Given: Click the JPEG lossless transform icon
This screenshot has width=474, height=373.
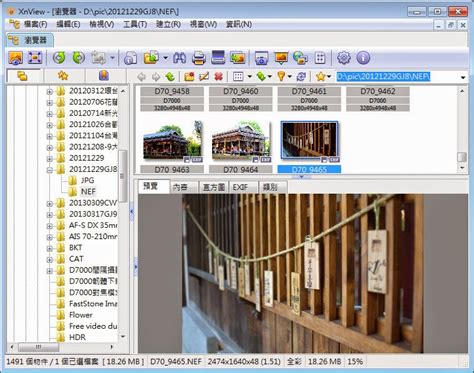Looking at the screenshot, I should (99, 58).
